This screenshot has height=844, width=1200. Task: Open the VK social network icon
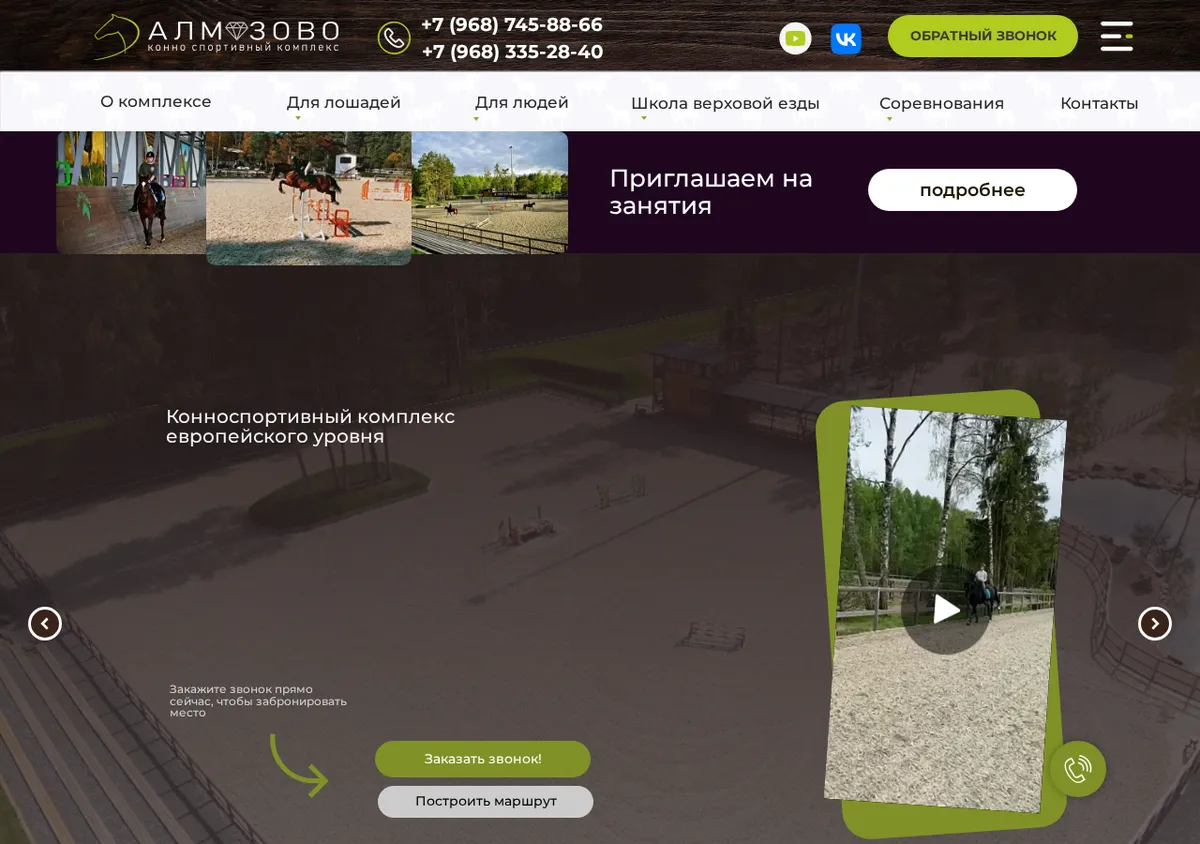click(x=846, y=38)
